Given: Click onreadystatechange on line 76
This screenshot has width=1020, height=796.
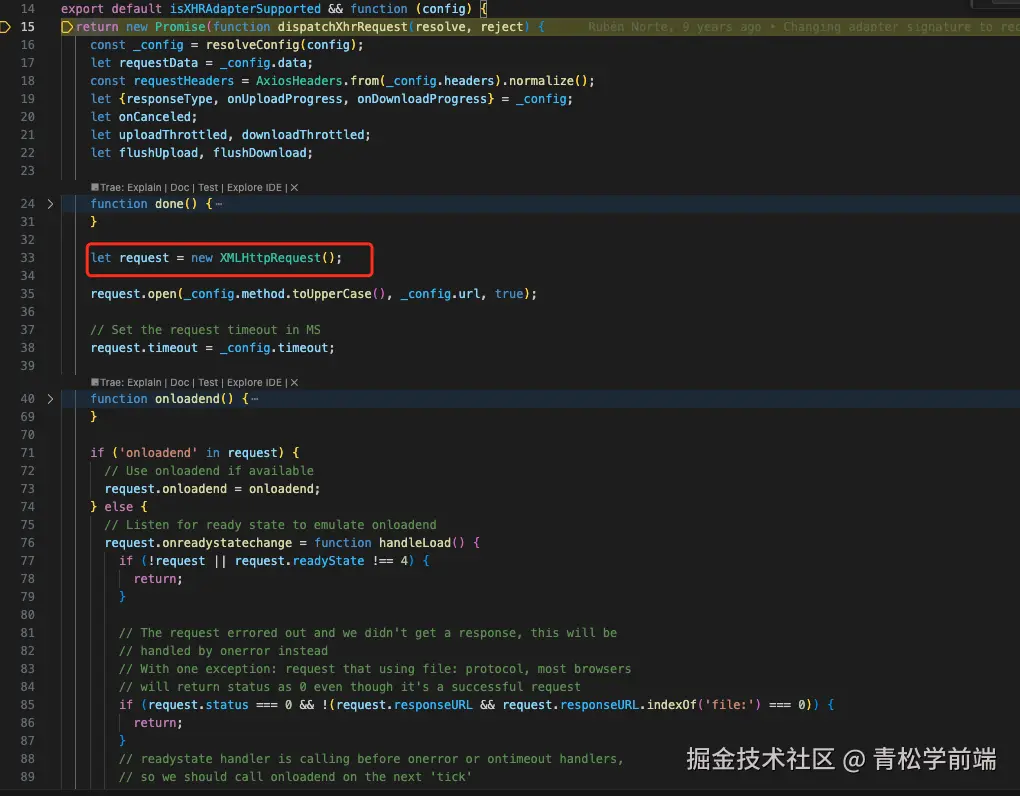Looking at the screenshot, I should 227,542.
